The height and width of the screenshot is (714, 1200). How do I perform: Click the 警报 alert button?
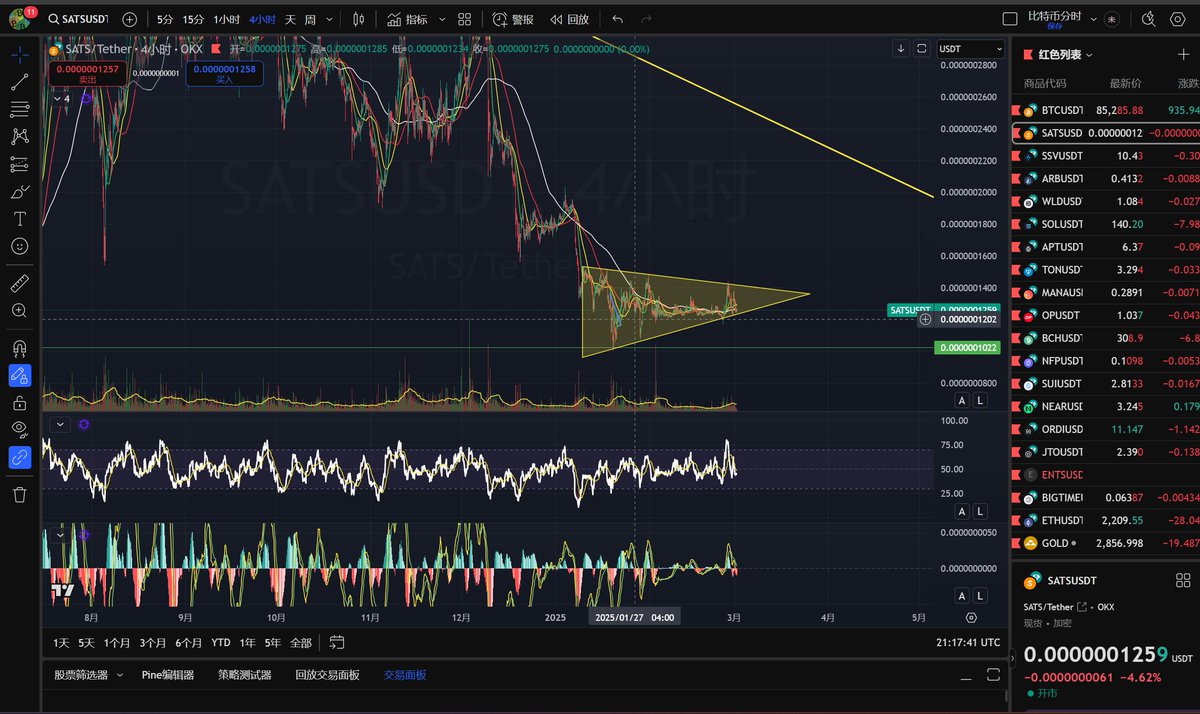(x=513, y=19)
